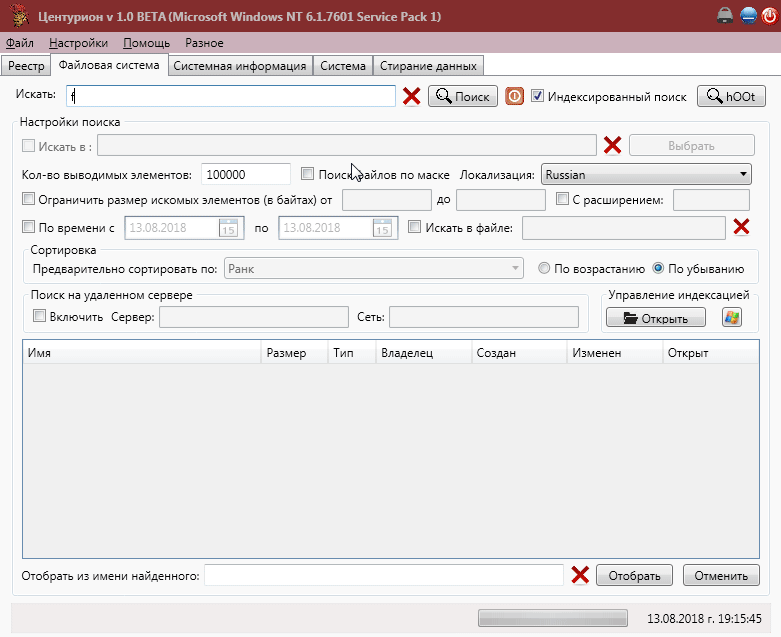
Task: Switch to the Реестр tab
Action: coord(26,66)
